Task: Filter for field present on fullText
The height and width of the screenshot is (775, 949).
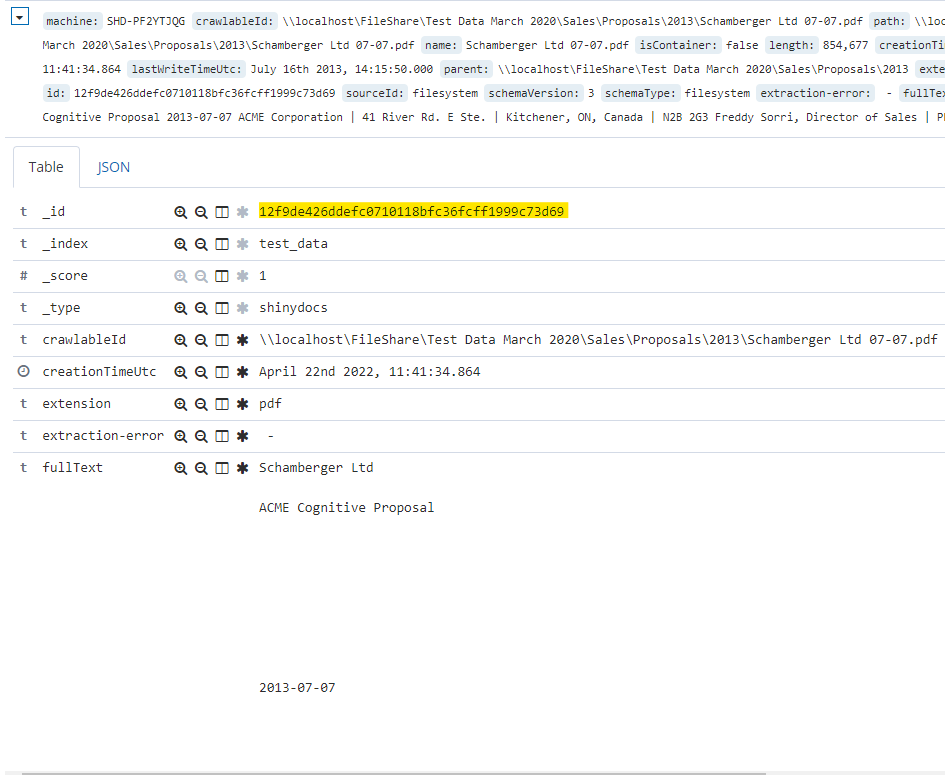Action: click(x=242, y=468)
